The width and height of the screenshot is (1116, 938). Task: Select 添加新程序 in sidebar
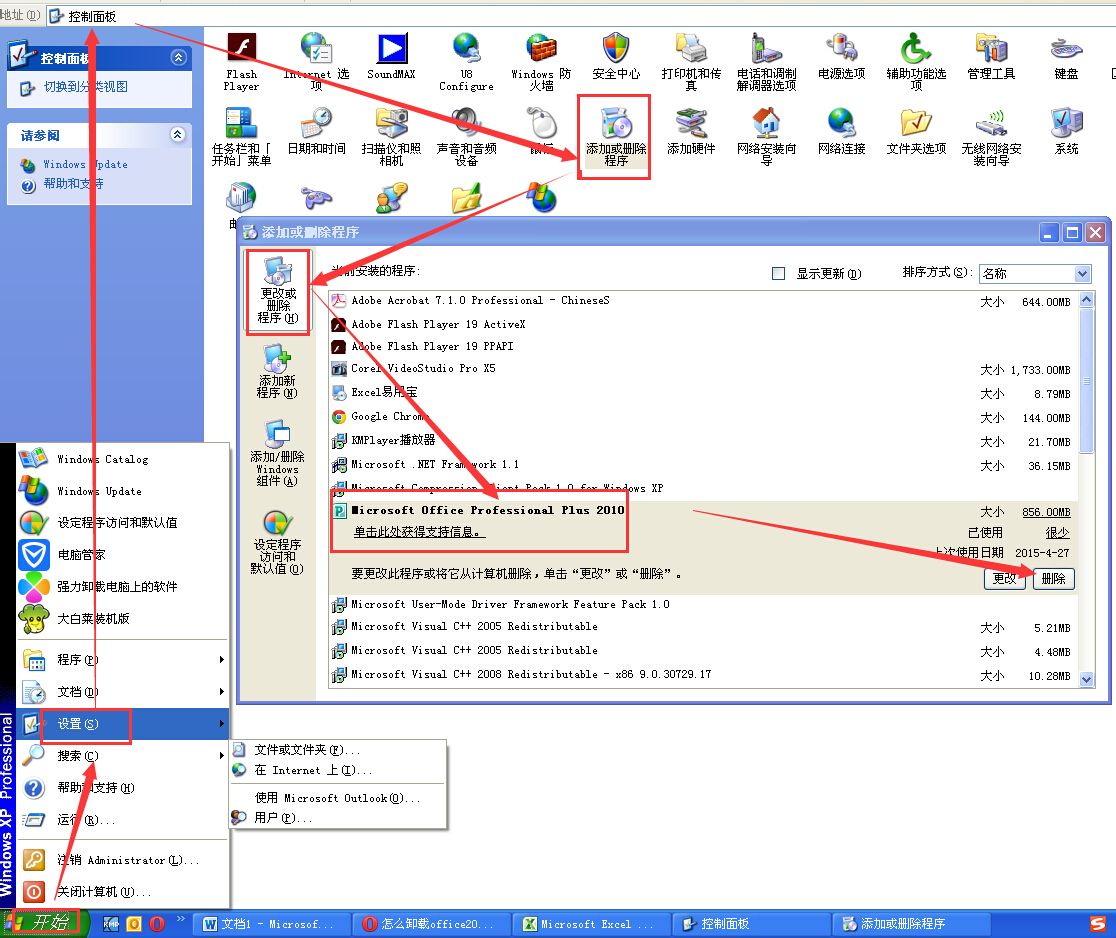point(278,371)
